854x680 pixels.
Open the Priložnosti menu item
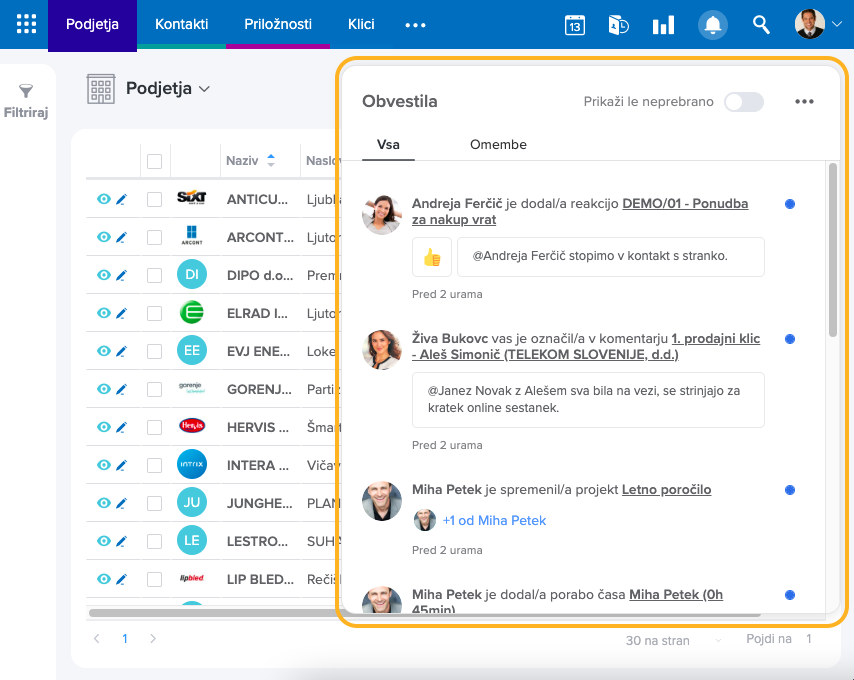(277, 25)
